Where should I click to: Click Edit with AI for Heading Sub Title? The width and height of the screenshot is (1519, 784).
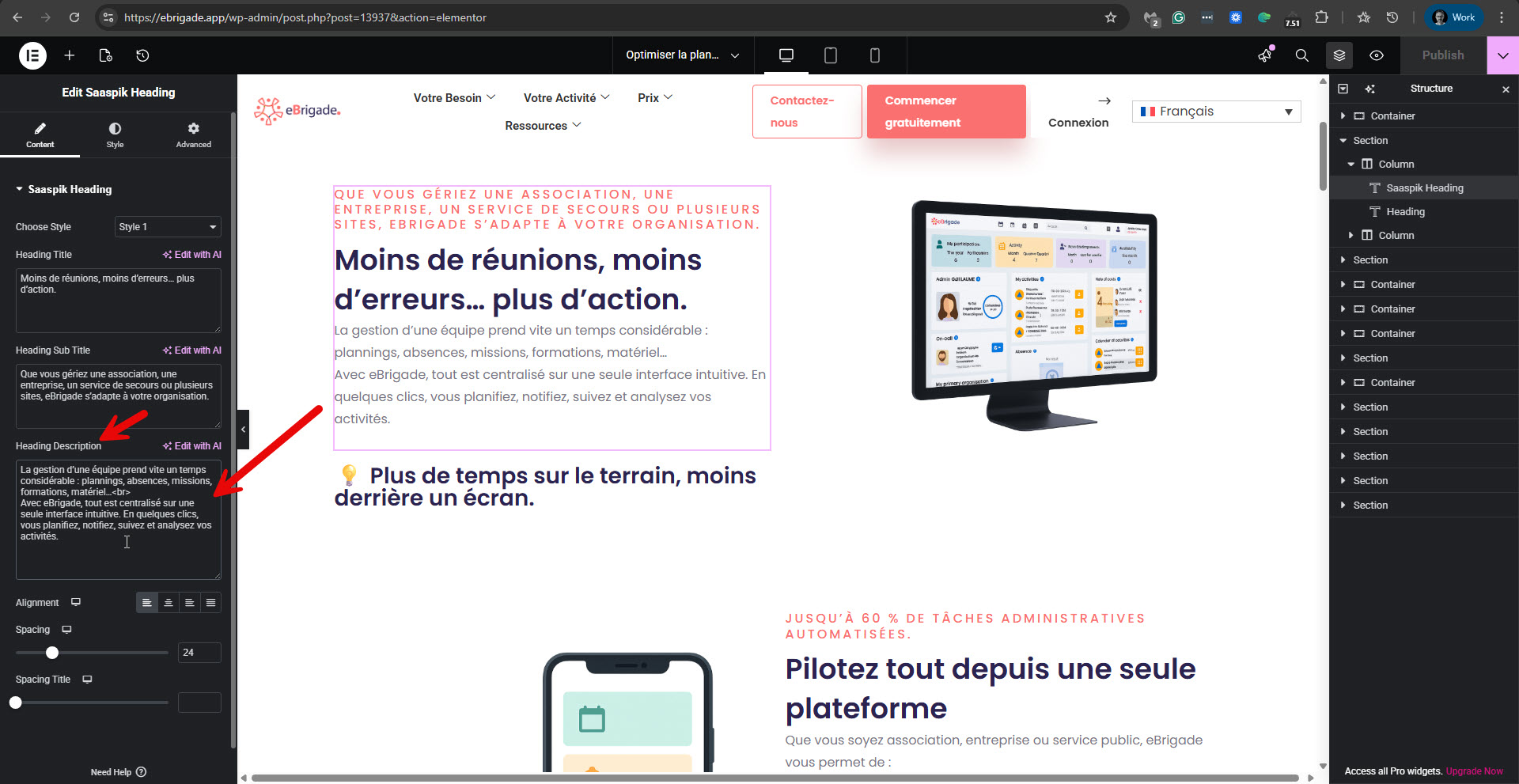[x=192, y=350]
